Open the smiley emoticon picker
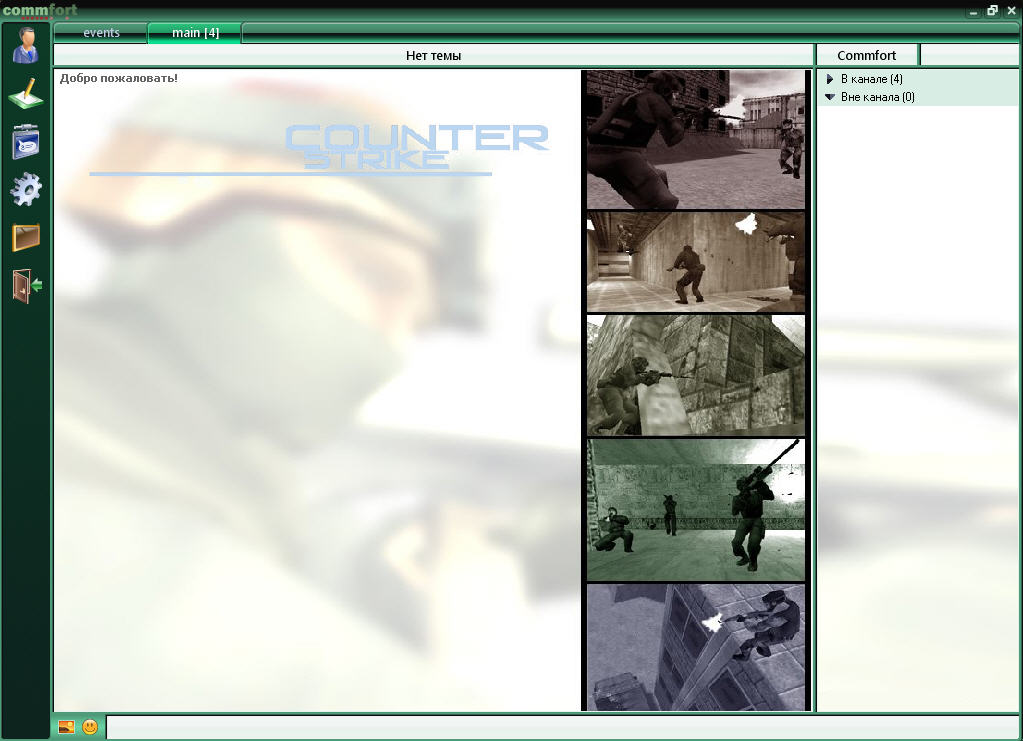This screenshot has height=741, width=1023. coord(90,727)
